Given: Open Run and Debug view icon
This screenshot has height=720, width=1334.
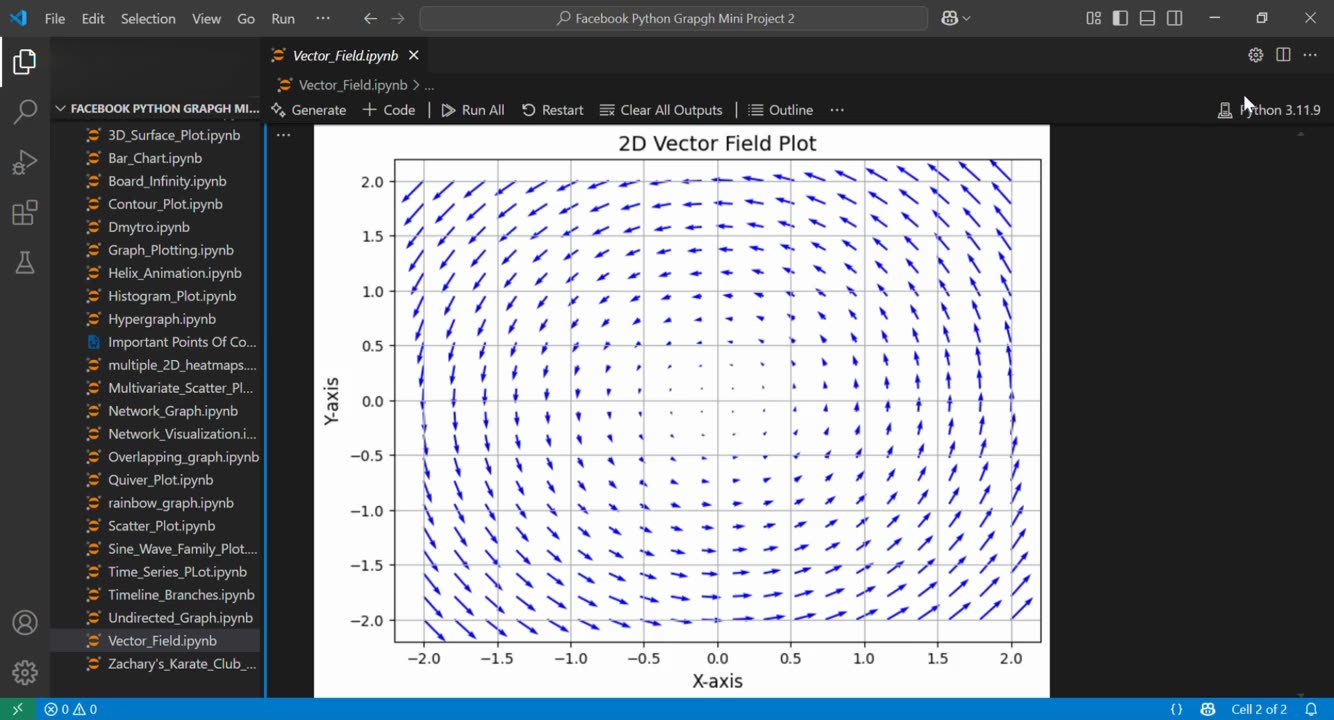Looking at the screenshot, I should pyautogui.click(x=25, y=162).
